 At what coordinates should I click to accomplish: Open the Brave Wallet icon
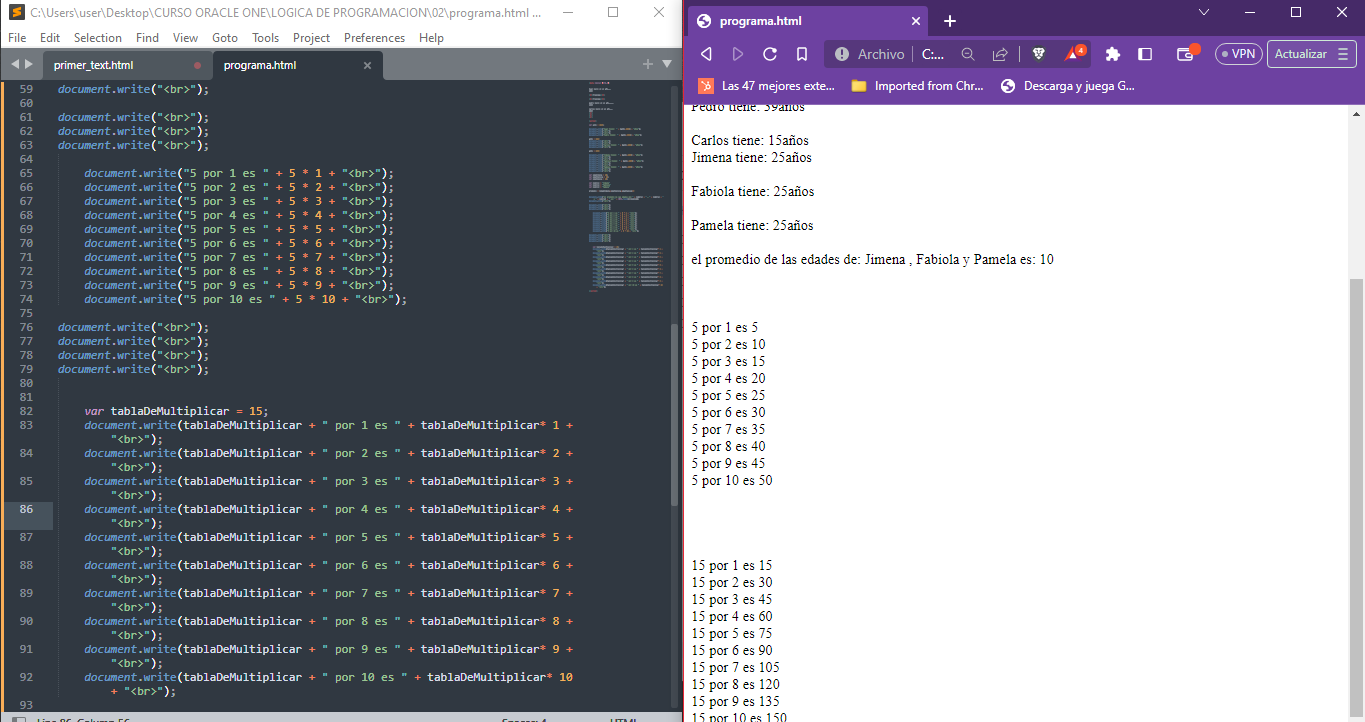click(x=1189, y=53)
